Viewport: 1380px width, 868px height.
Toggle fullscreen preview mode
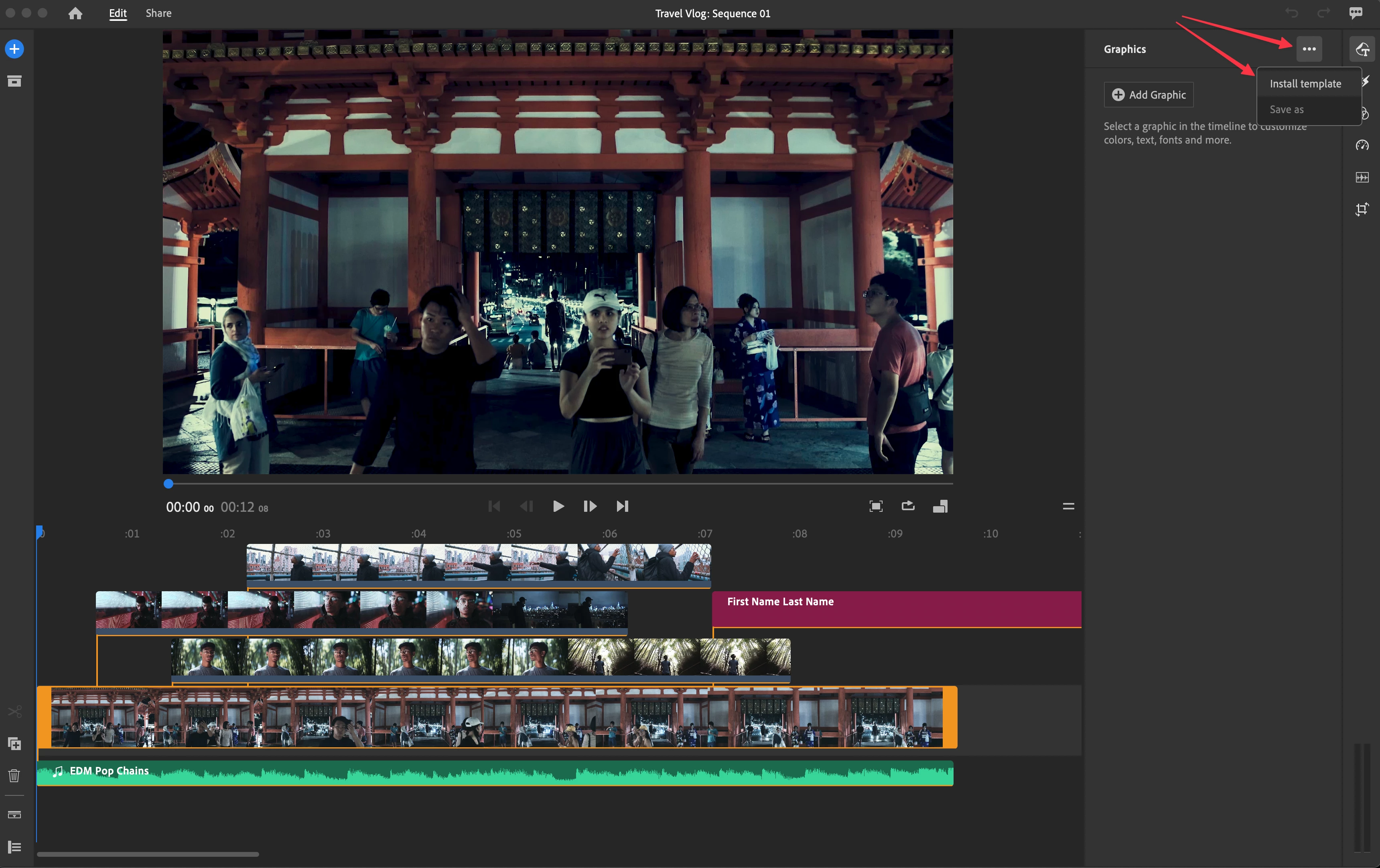pyautogui.click(x=876, y=506)
